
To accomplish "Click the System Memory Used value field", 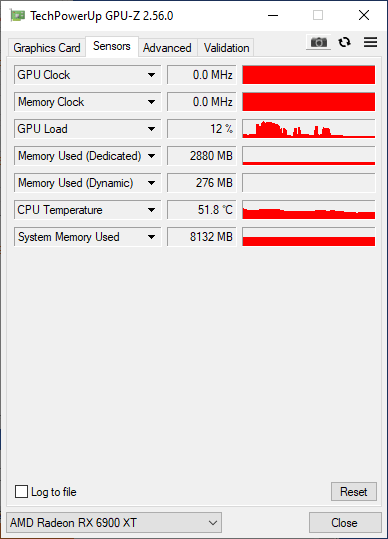I will pyautogui.click(x=202, y=237).
